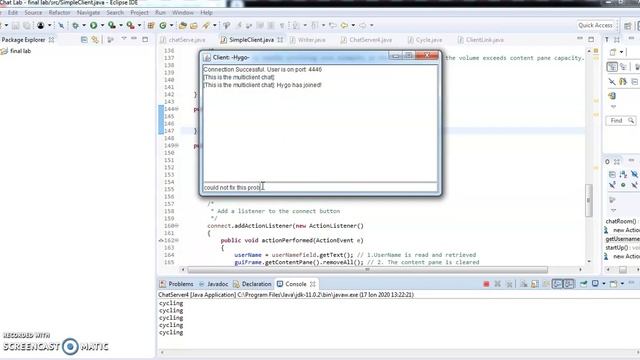Click the Display Selected Console icon
This screenshot has height=360, width=640.
click(x=596, y=283)
